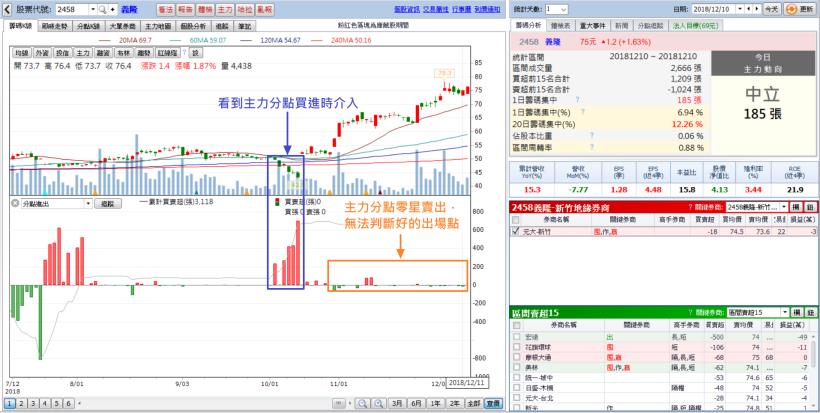Toggle the 均線 indicator button above the chart
The height and width of the screenshot is (413, 820).
[22, 53]
